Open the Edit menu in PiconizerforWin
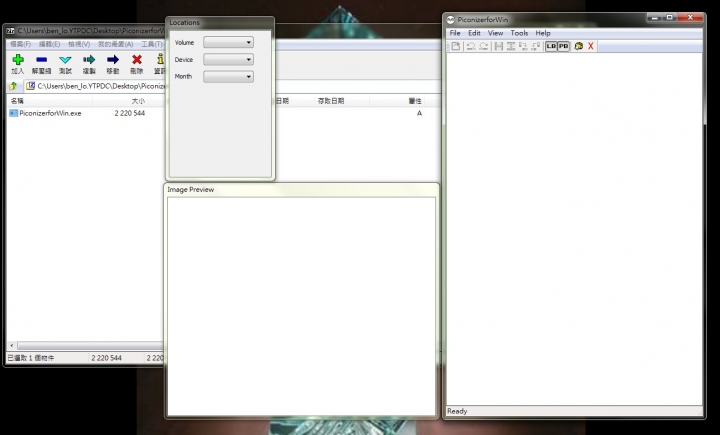This screenshot has height=435, width=720. [474, 33]
